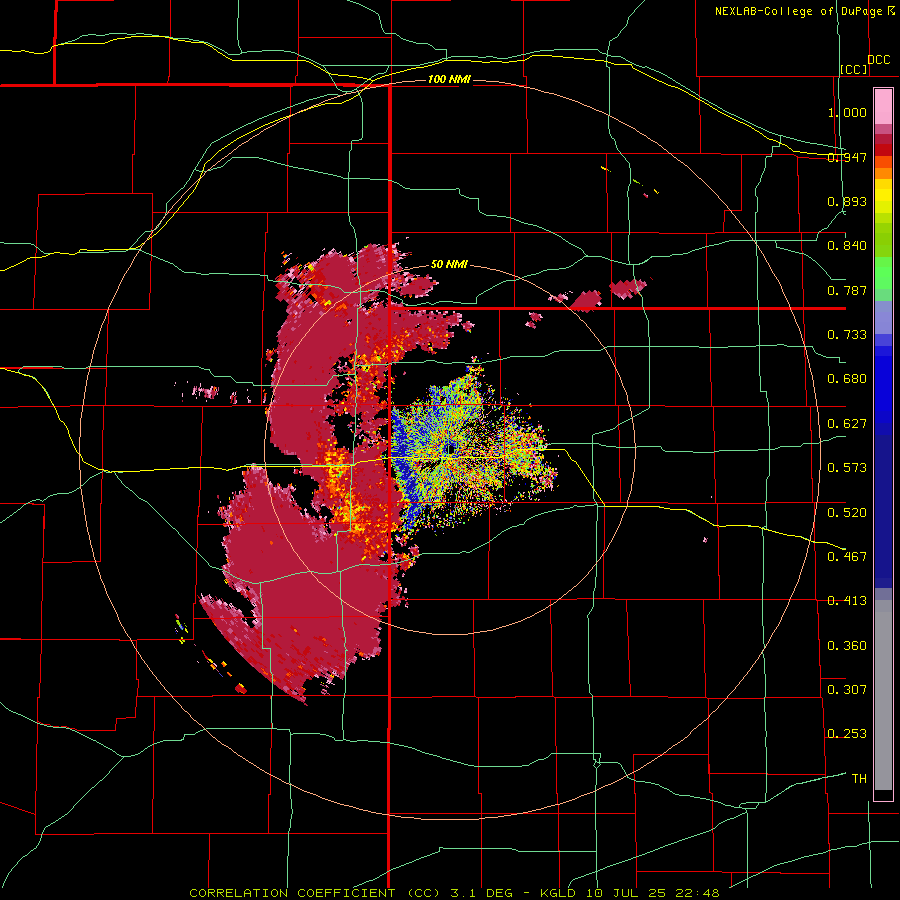
Task: Click the [CC] label above the color bar
Action: [854, 69]
